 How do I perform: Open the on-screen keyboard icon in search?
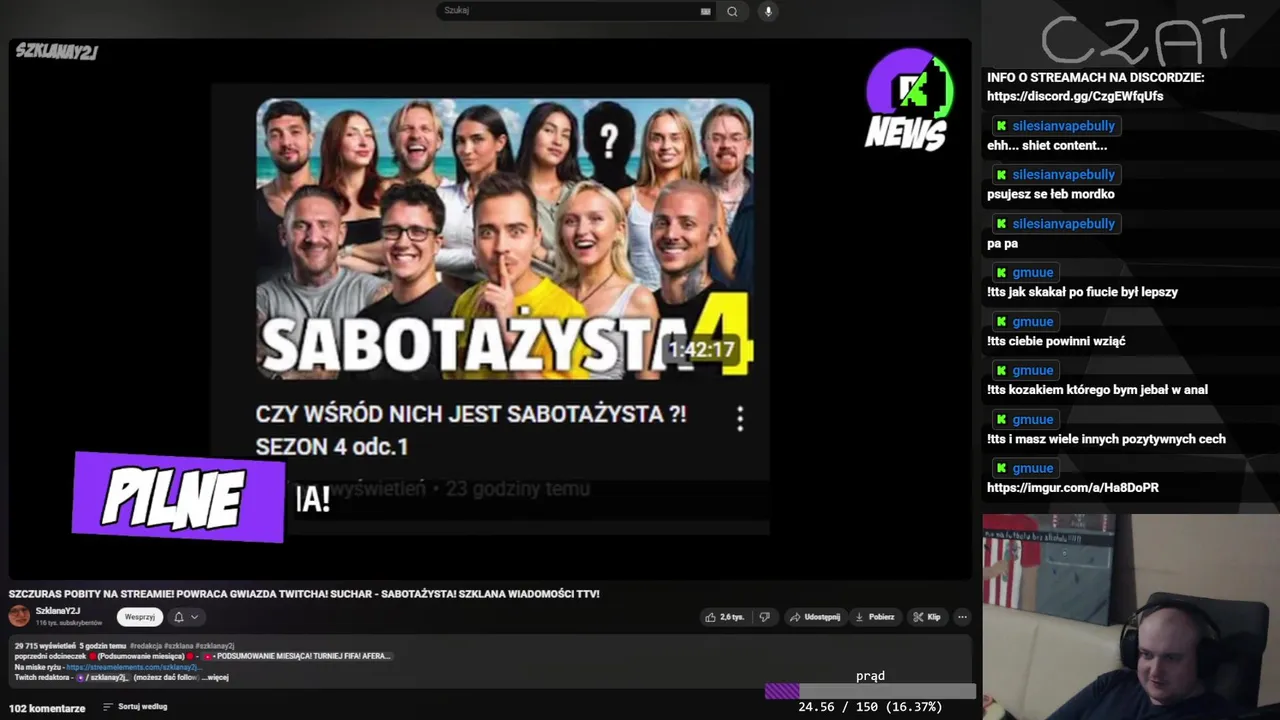(706, 11)
